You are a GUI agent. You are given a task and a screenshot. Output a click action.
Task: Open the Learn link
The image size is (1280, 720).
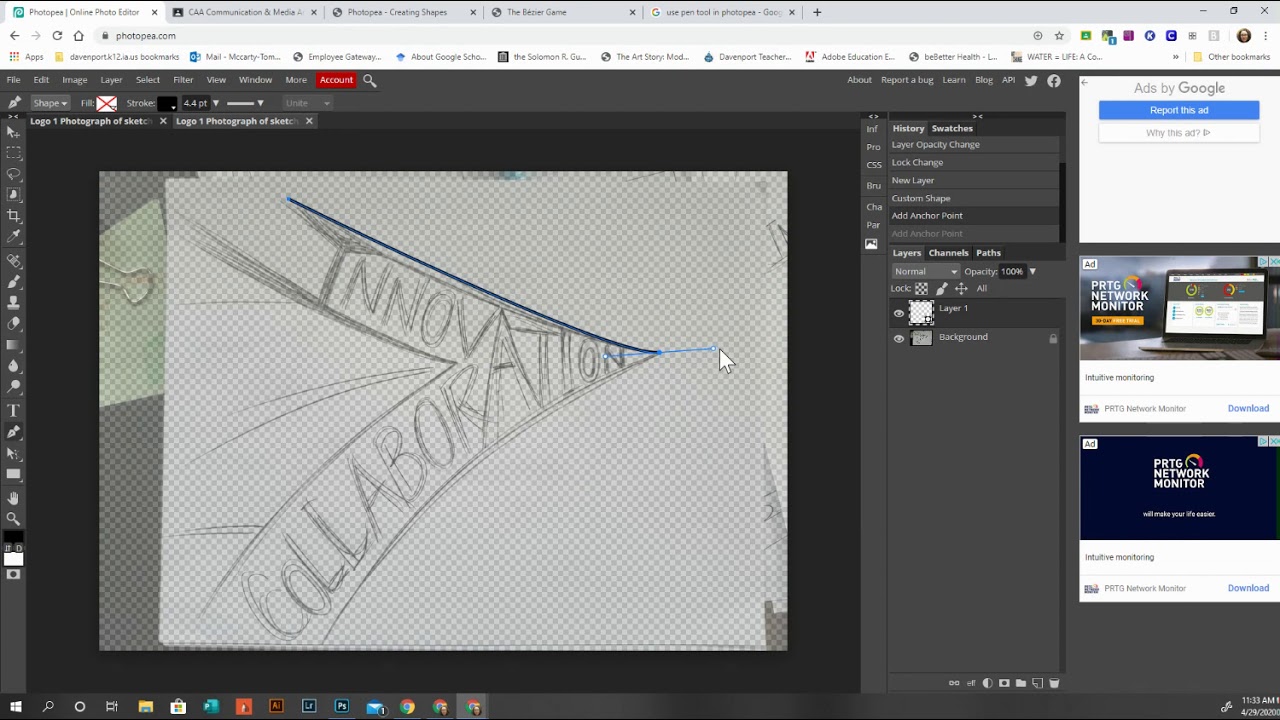954,80
